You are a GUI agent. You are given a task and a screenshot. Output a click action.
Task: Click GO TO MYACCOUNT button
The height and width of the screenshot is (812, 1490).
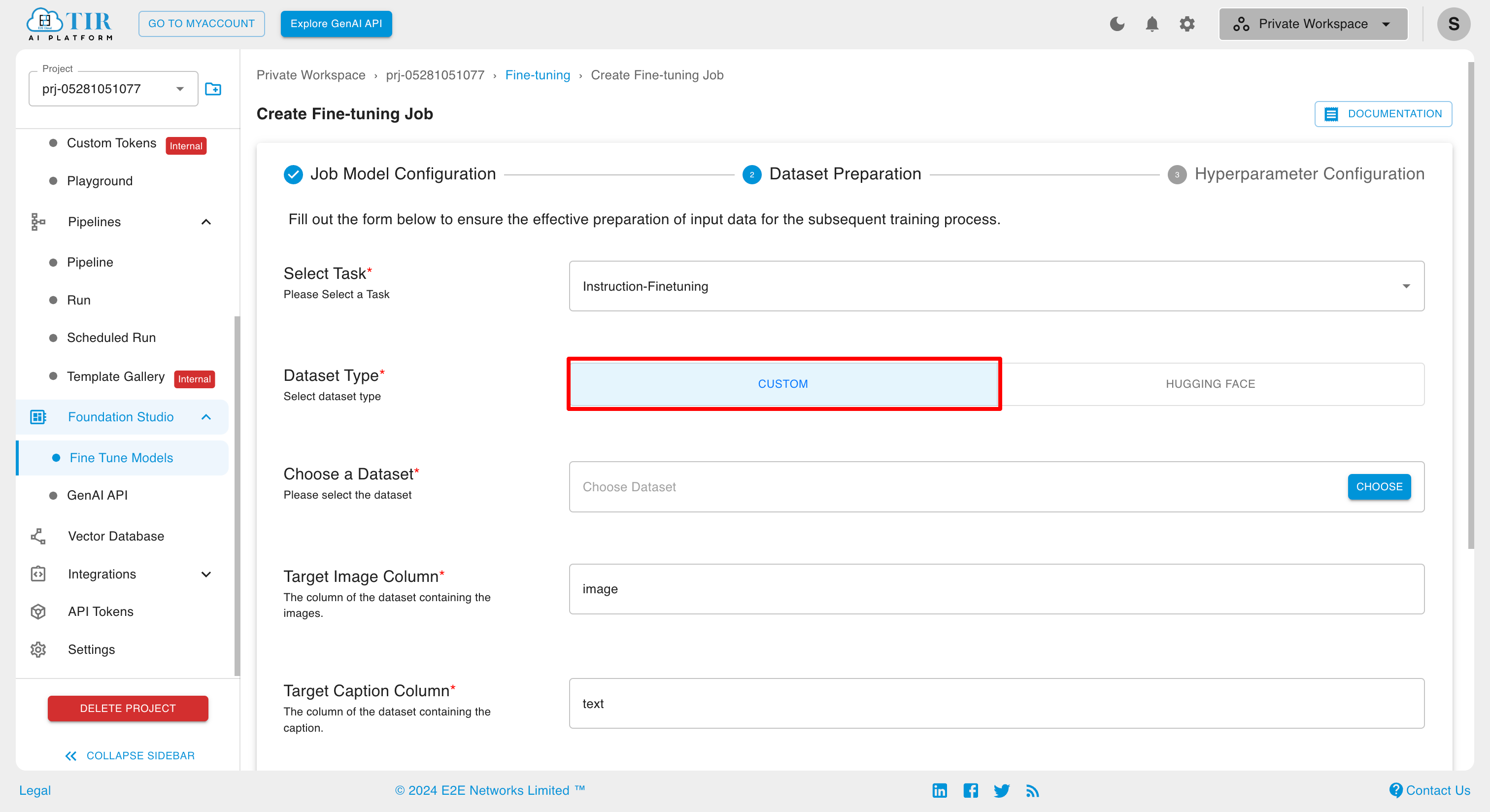click(x=202, y=24)
